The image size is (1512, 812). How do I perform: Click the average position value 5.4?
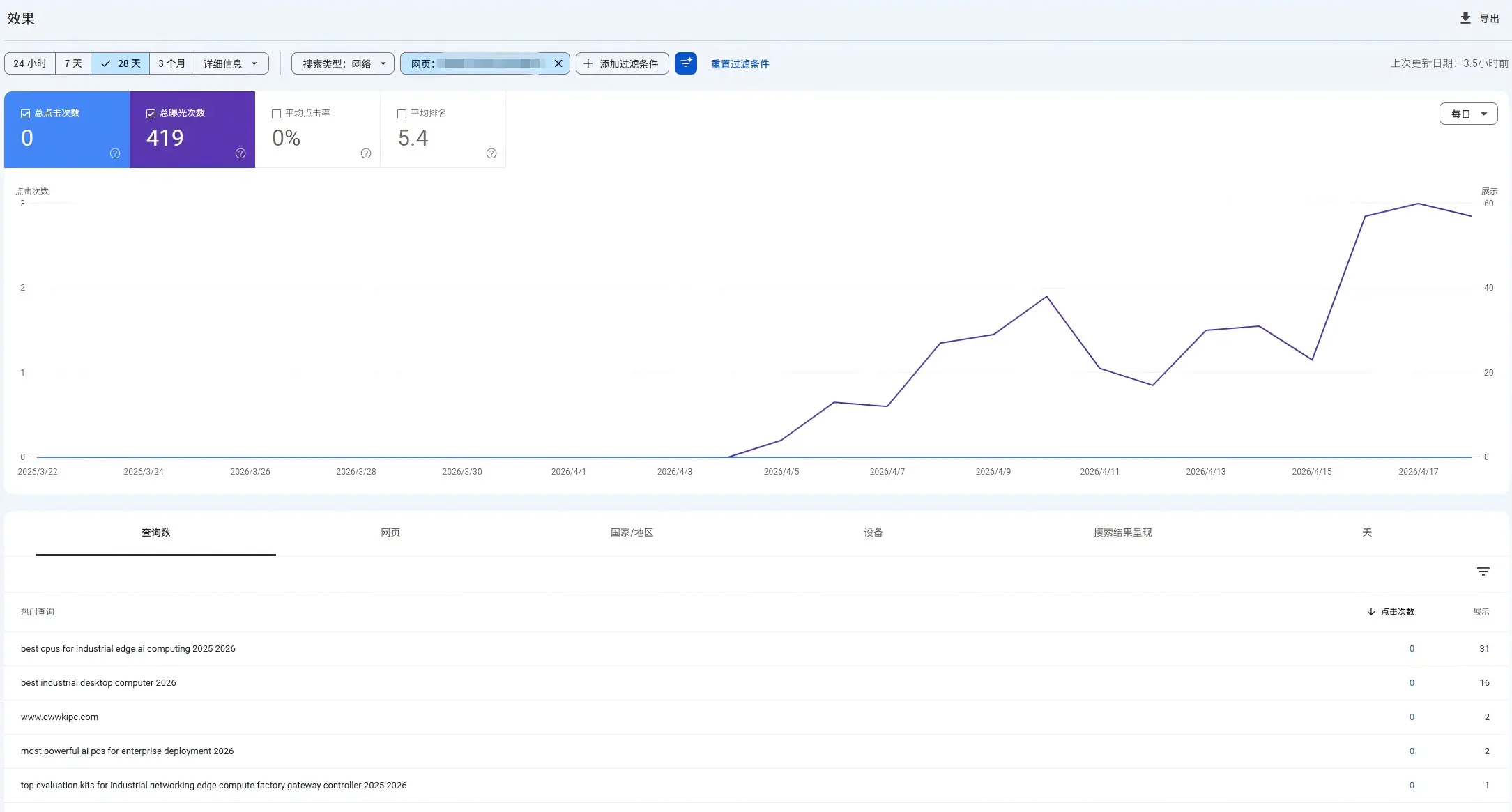pos(413,138)
